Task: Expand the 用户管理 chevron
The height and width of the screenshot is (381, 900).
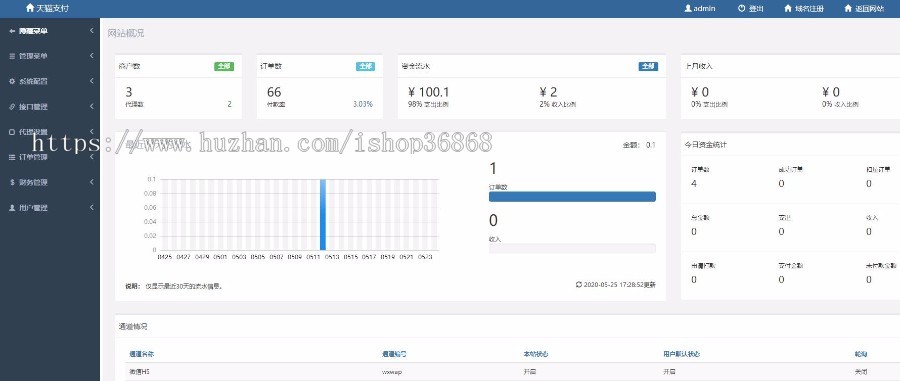Action: 91,208
